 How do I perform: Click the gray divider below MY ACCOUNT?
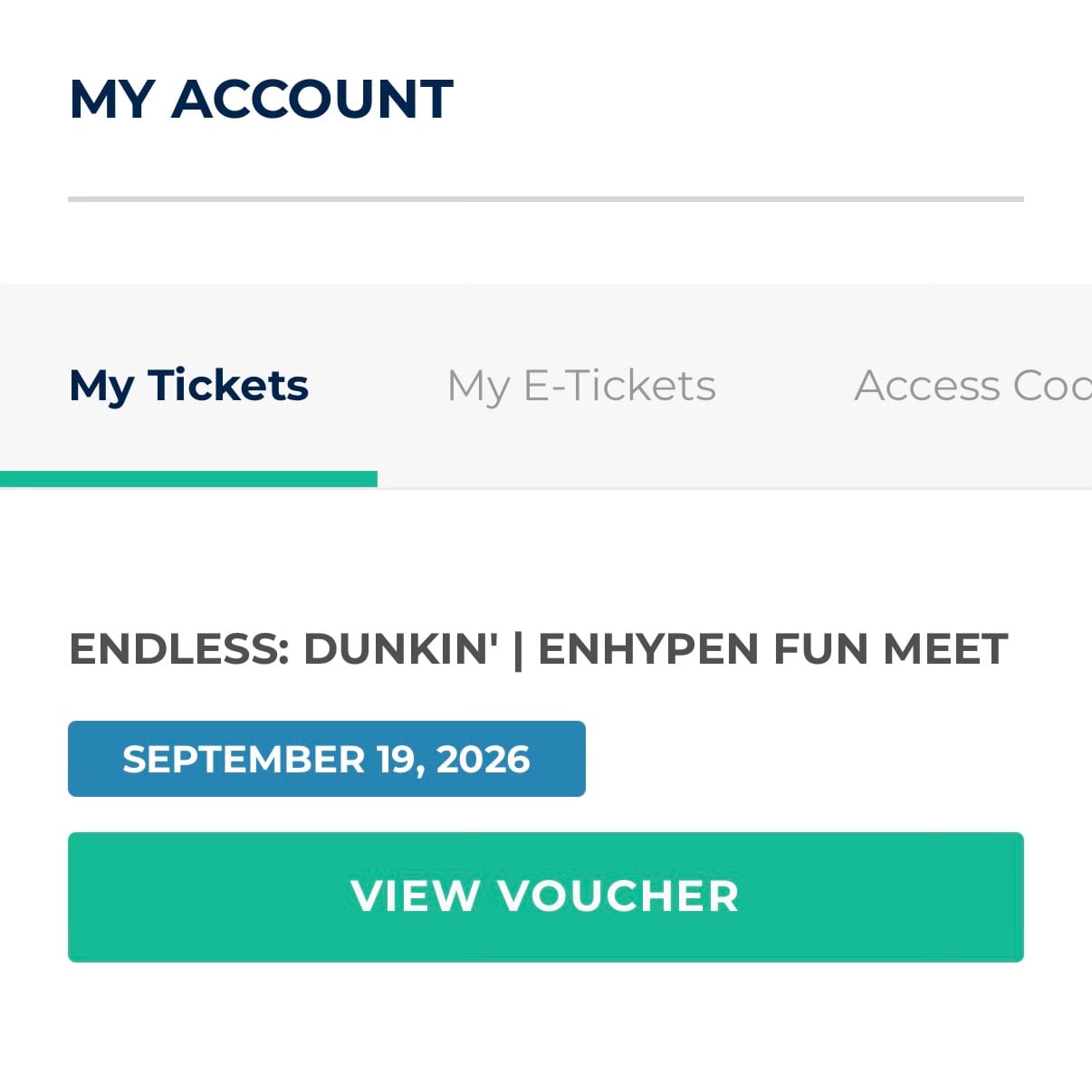coord(545,198)
